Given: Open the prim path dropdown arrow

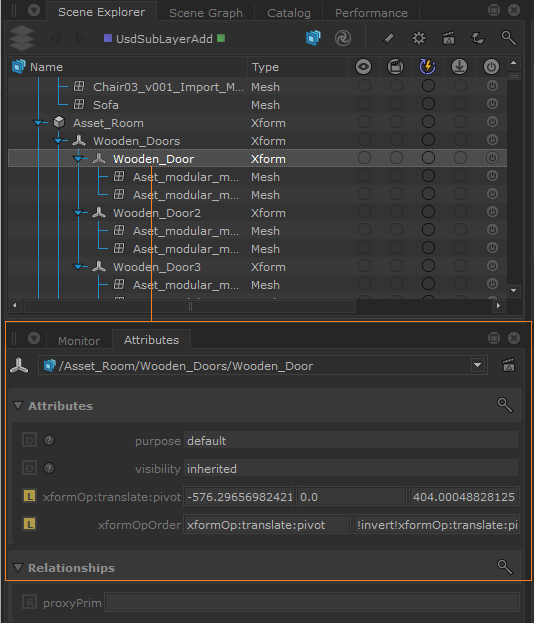Looking at the screenshot, I should tap(478, 365).
